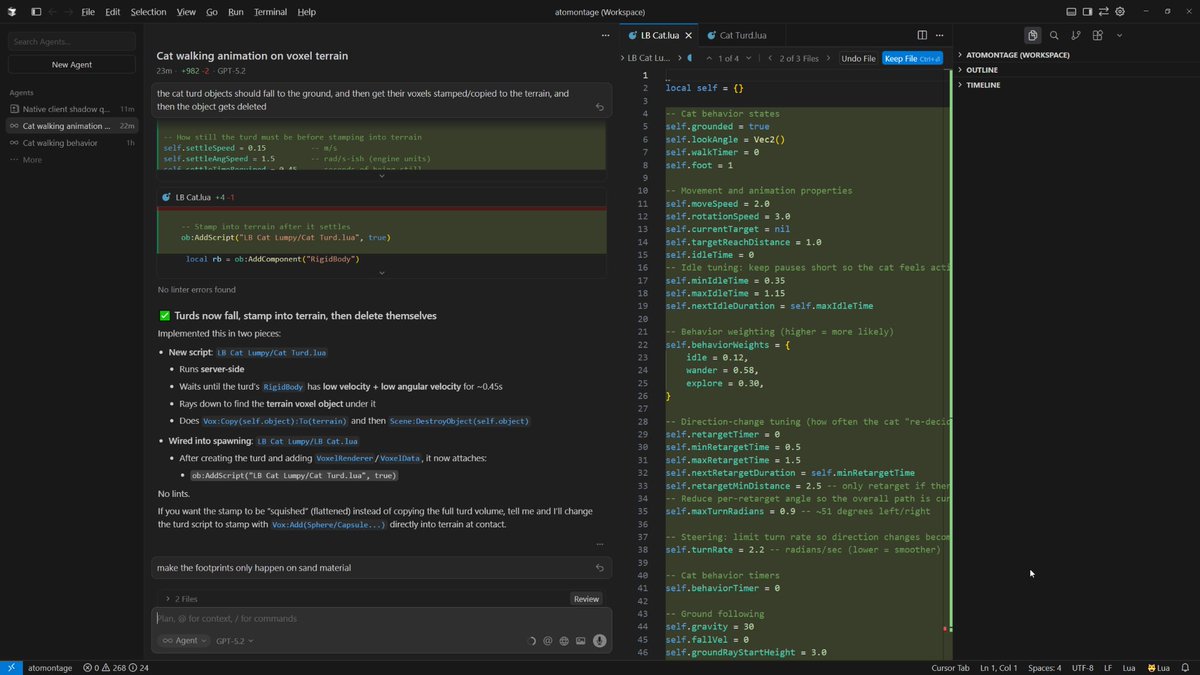The width and height of the screenshot is (1200, 675).
Task: Go to next changed file
Action: [x=829, y=58]
